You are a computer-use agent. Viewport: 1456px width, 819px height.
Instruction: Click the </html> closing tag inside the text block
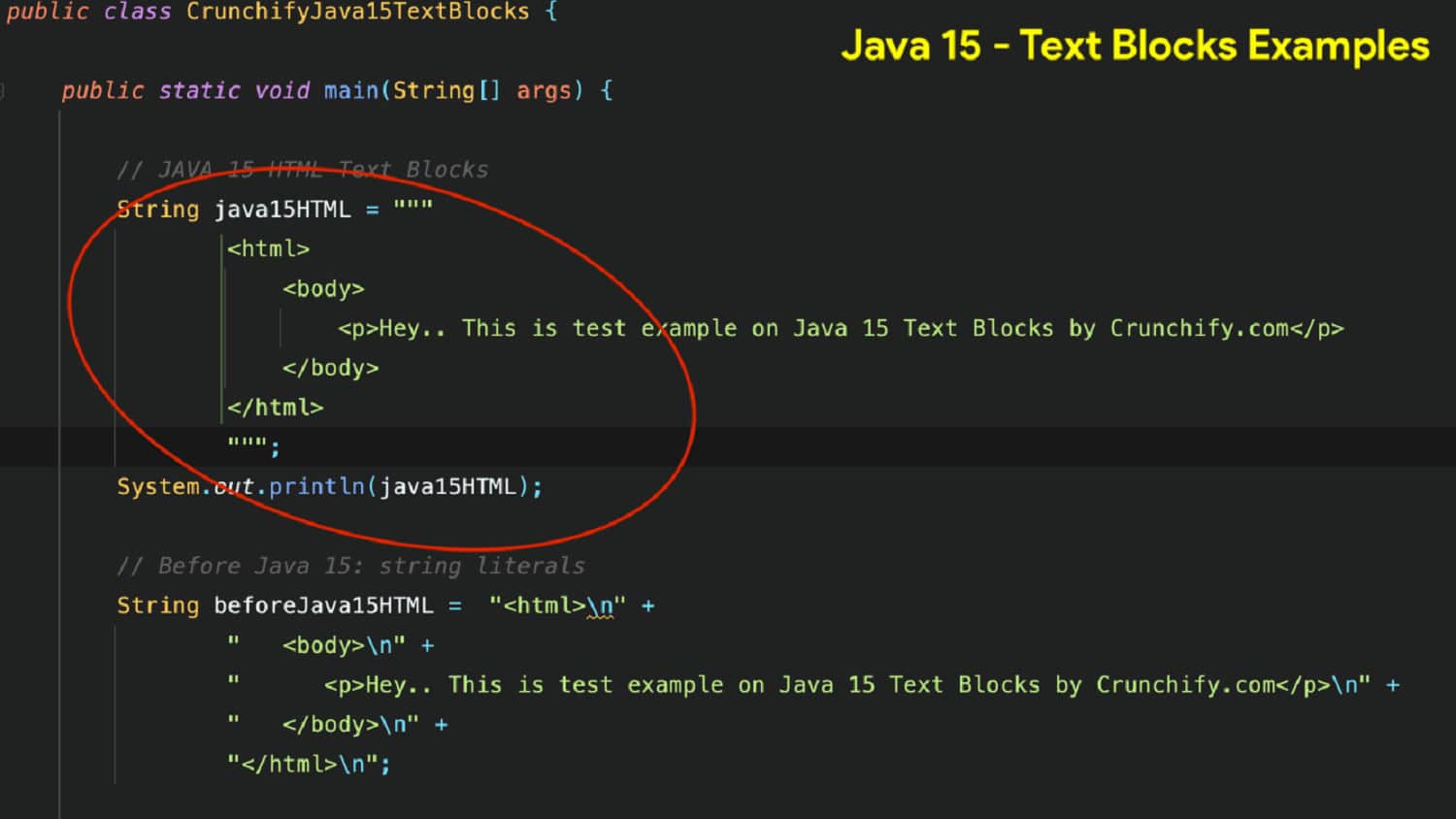[275, 408]
